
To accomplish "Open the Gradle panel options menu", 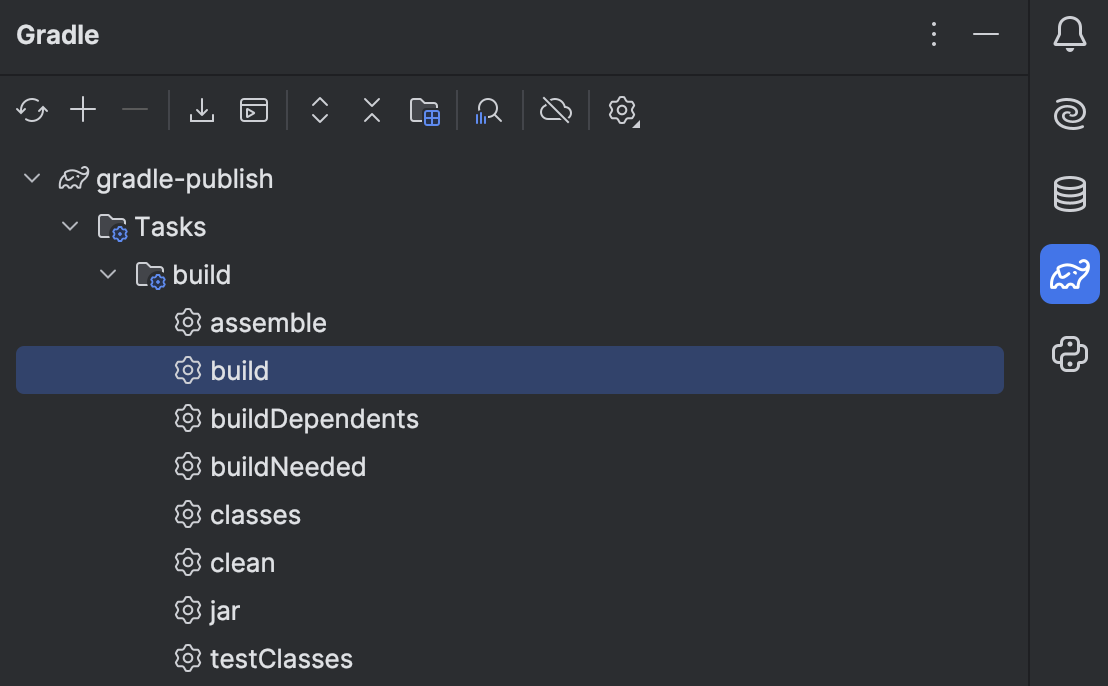I will (934, 35).
